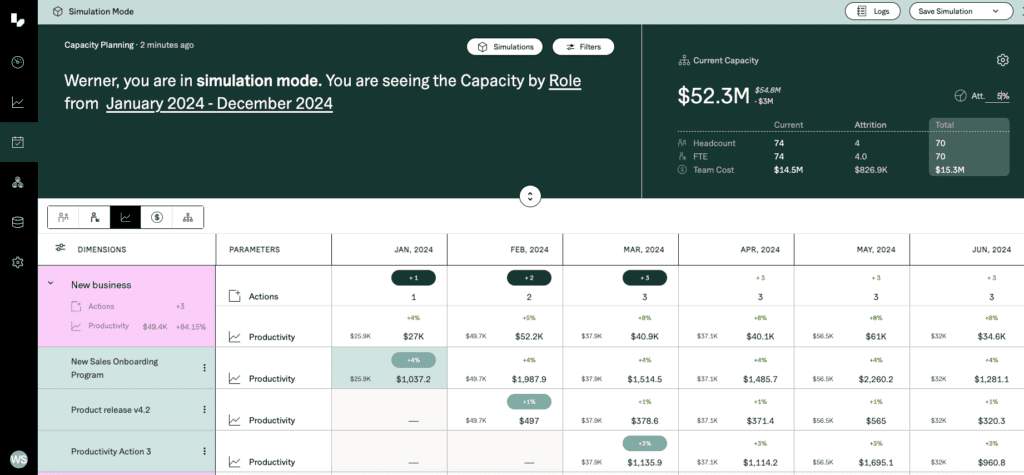Open the Save Simulation dropdown
The height and width of the screenshot is (475, 1024).
[x=960, y=11]
